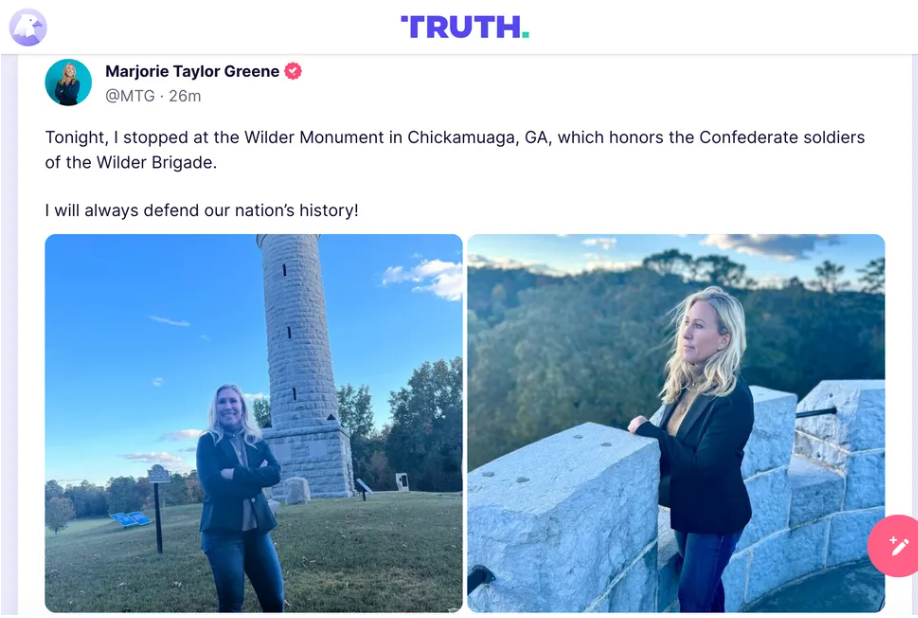Open the post via 26m timestamp

184,96
